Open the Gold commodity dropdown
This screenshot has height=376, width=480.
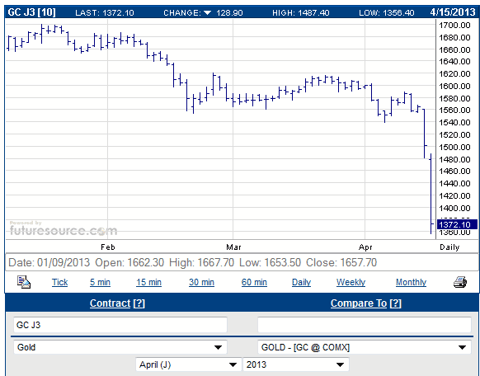point(120,347)
